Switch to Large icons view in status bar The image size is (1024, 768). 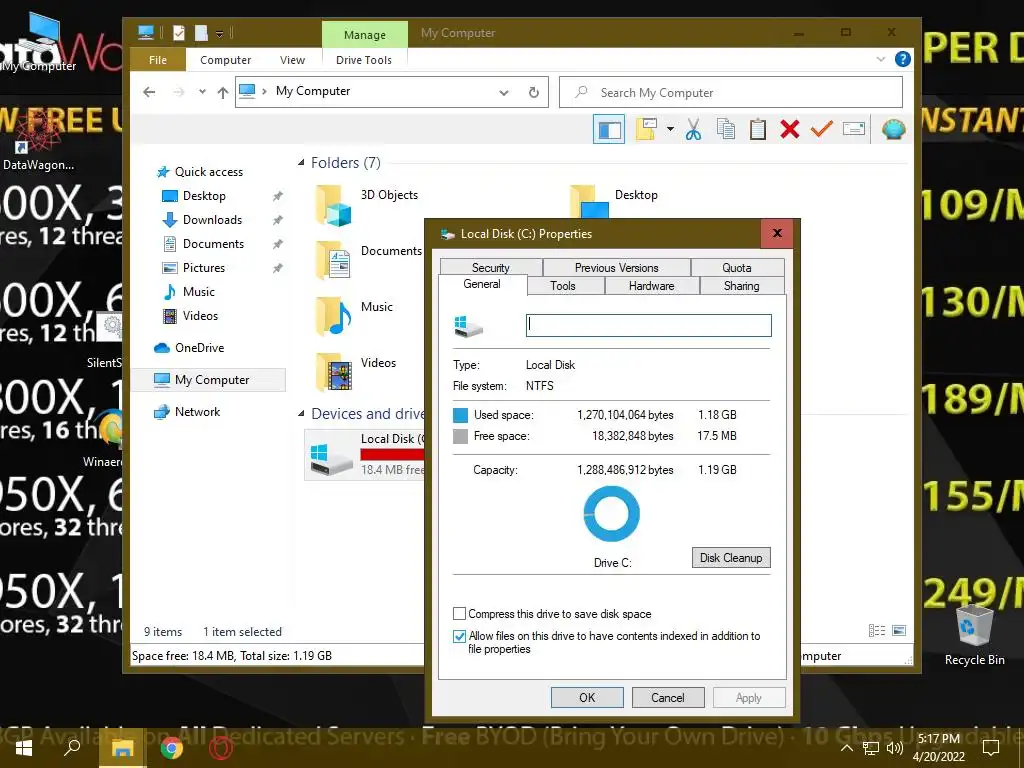click(899, 630)
